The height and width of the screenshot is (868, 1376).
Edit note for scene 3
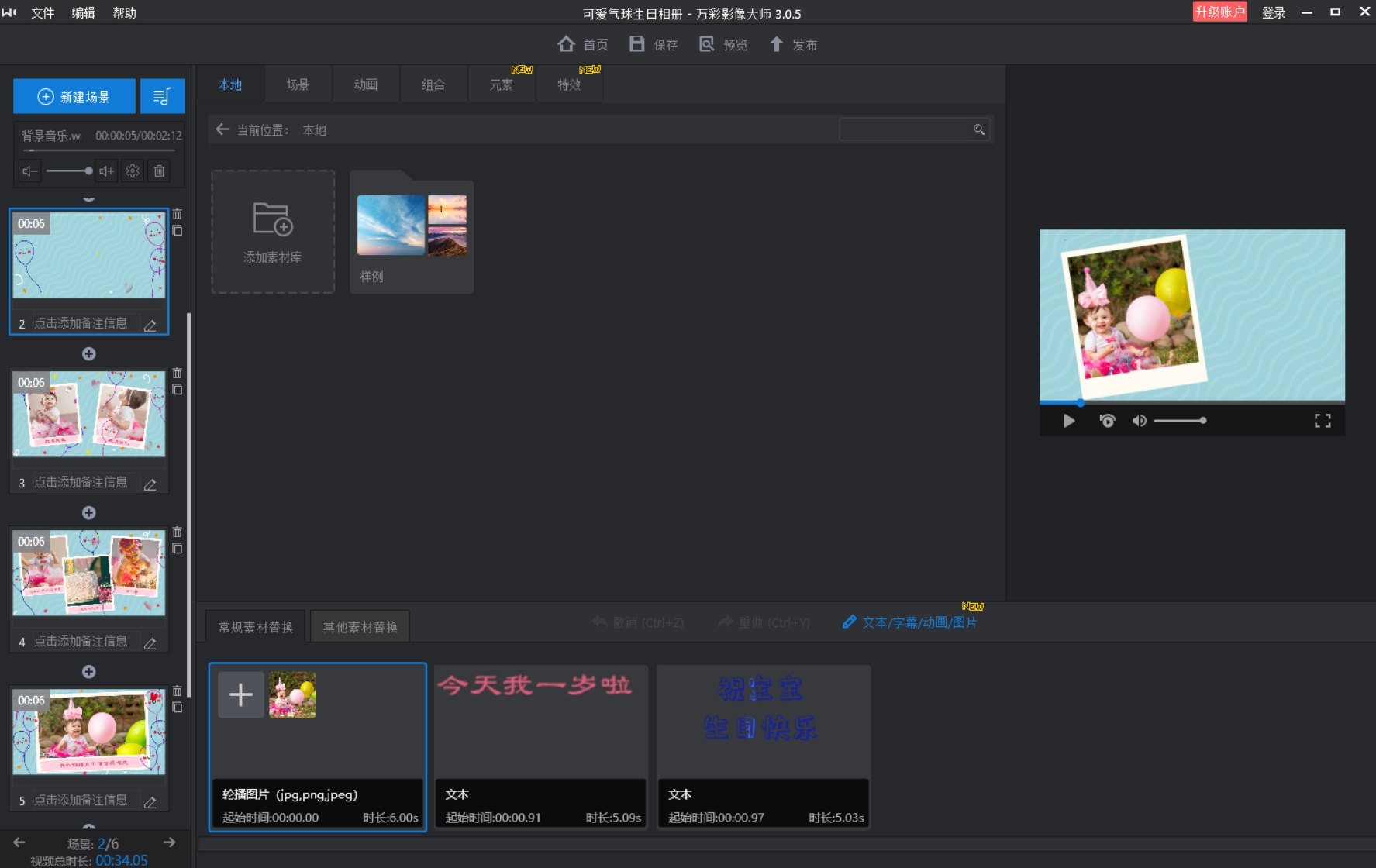coord(150,484)
